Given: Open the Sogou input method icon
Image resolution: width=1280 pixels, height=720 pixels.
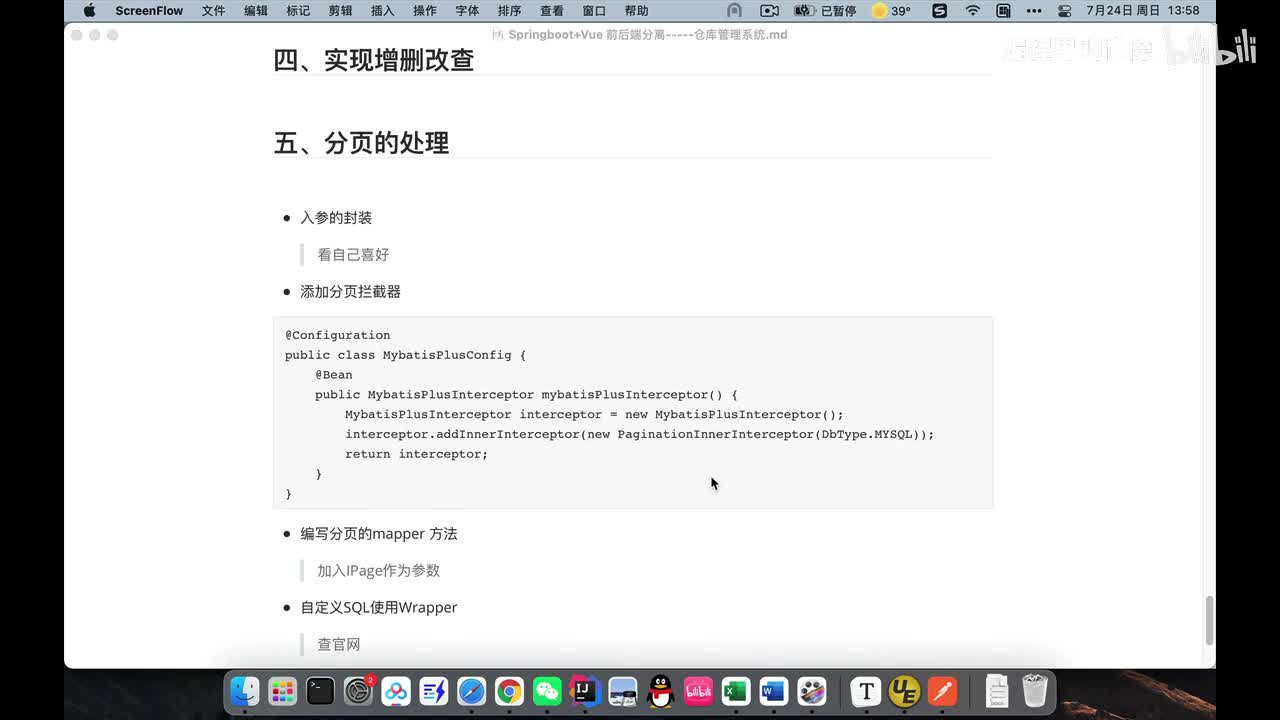Looking at the screenshot, I should click(939, 11).
